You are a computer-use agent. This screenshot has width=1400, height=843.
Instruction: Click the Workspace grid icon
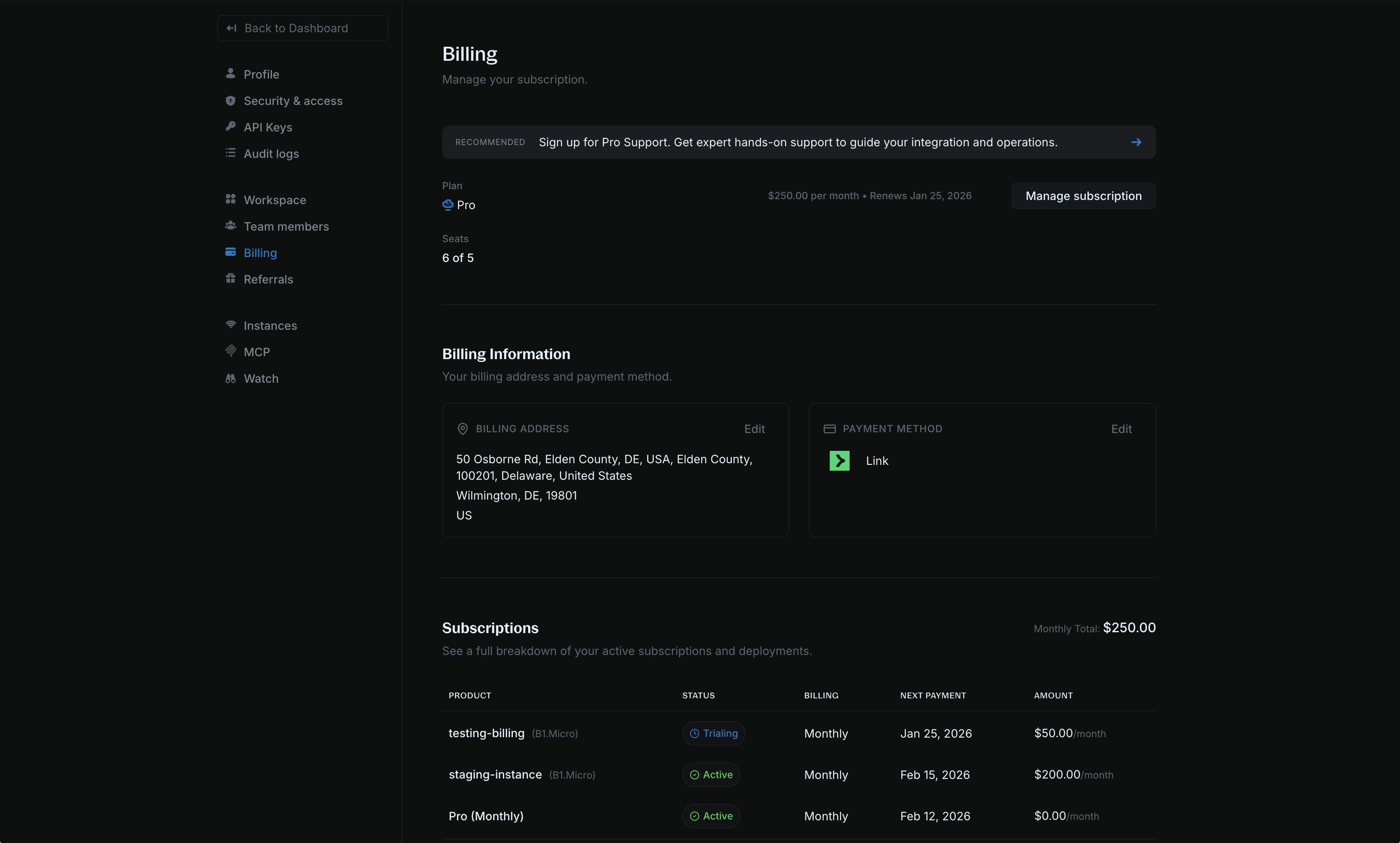(231, 199)
